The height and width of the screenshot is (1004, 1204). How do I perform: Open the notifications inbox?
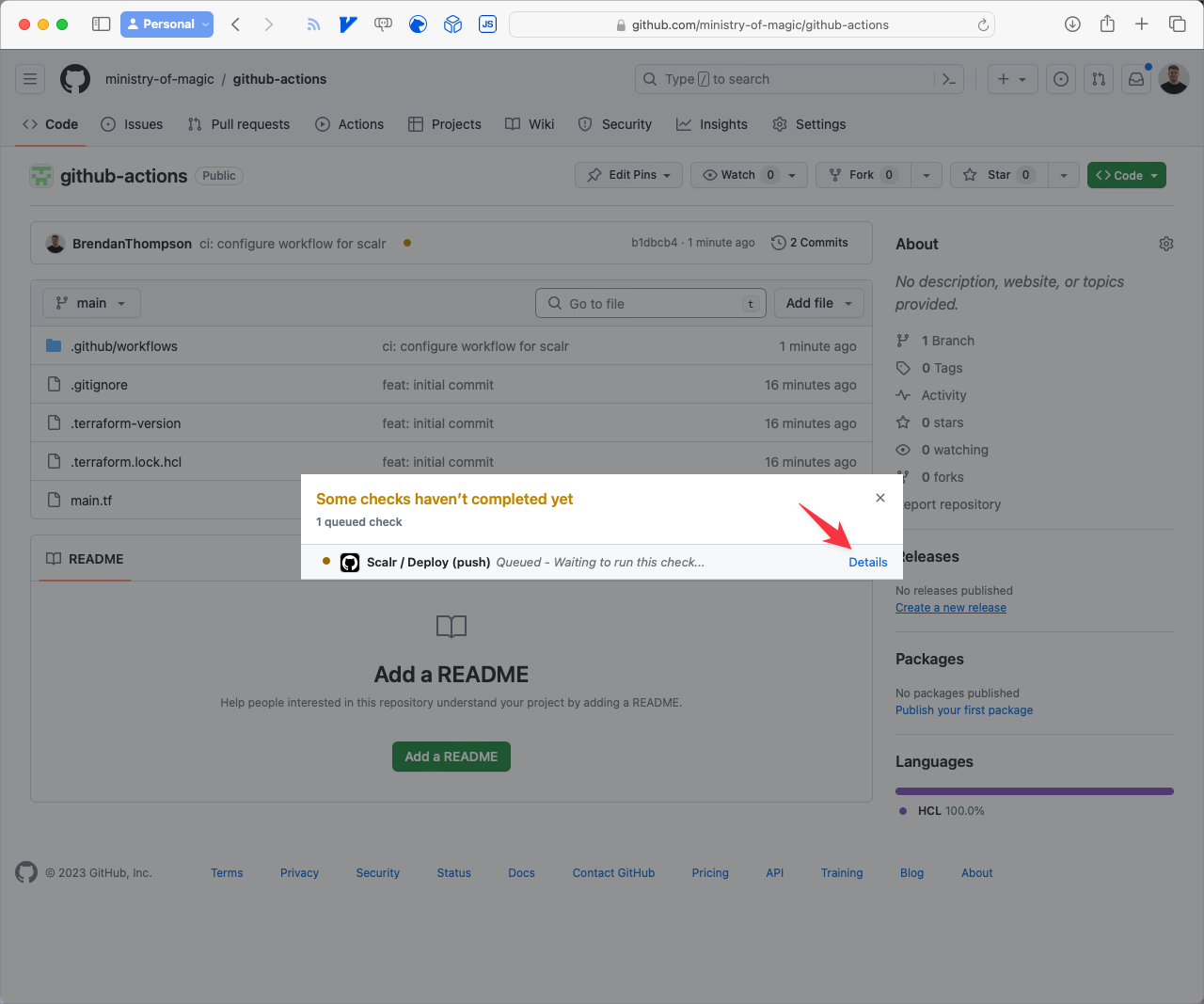[x=1136, y=79]
